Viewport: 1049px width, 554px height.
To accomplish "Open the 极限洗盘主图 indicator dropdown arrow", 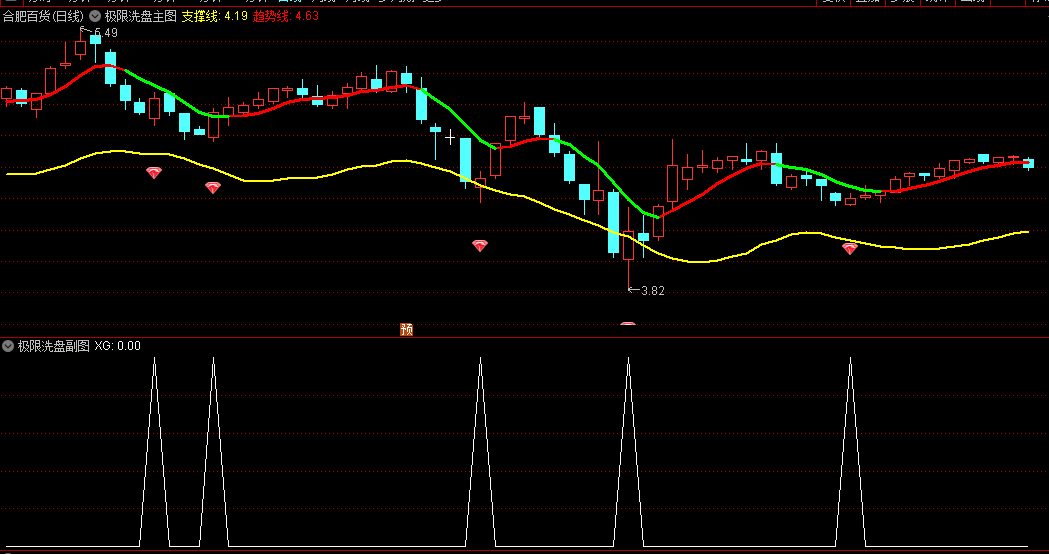I will pyautogui.click(x=95, y=16).
